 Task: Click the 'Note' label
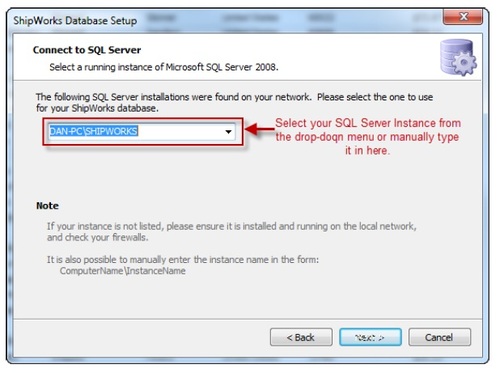point(47,206)
